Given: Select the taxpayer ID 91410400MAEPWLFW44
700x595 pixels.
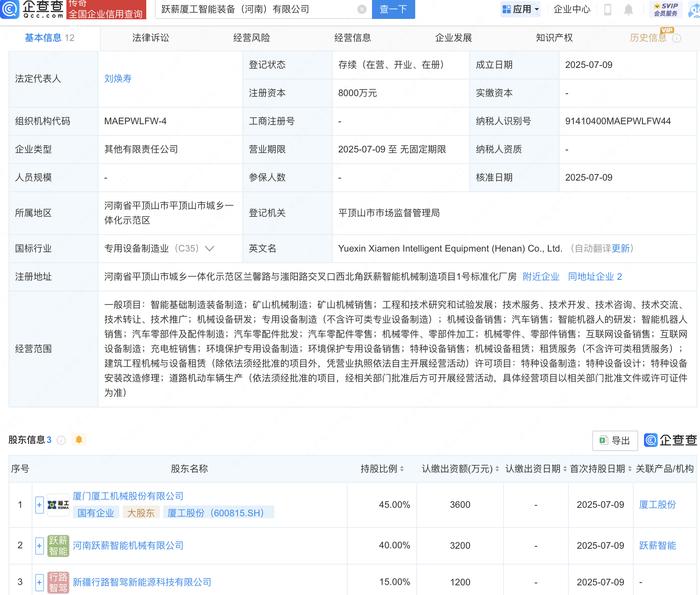Looking at the screenshot, I should point(618,121).
